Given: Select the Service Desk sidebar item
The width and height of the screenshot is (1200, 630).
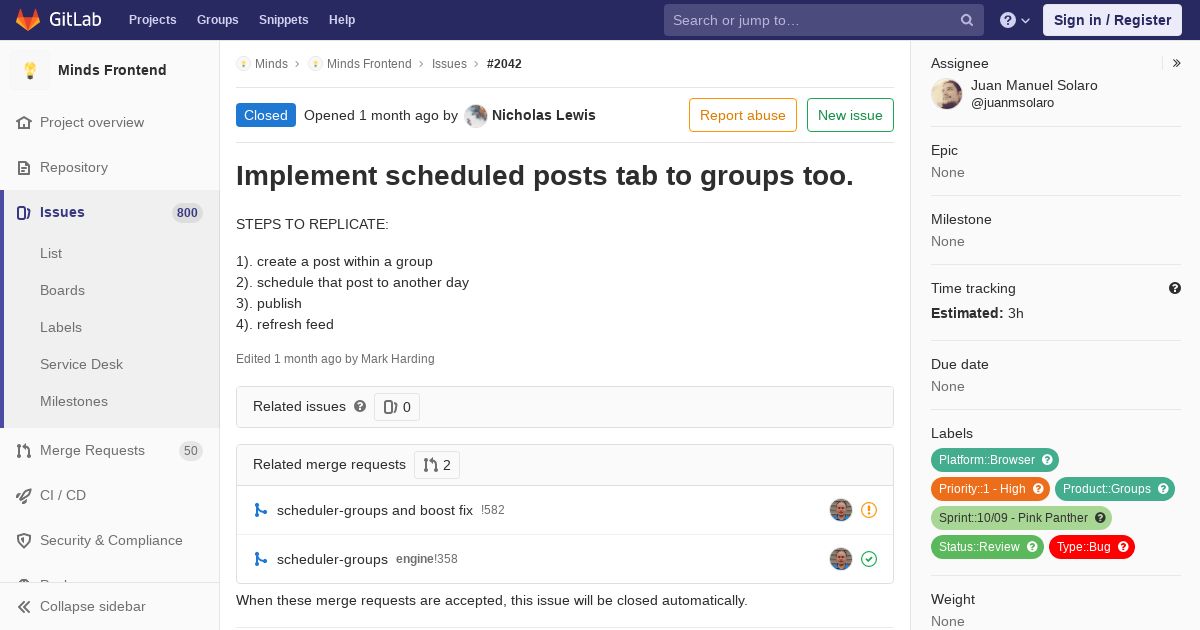Looking at the screenshot, I should coord(81,364).
